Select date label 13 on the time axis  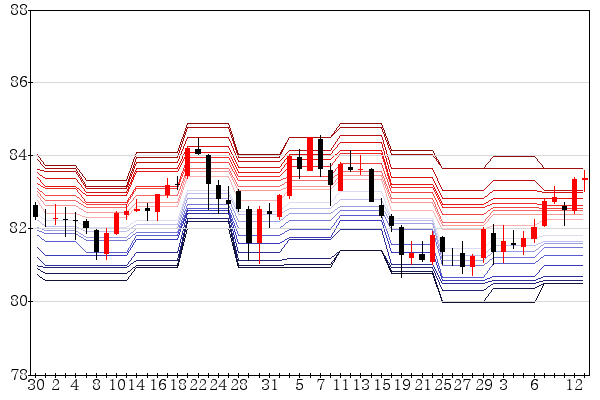tap(360, 385)
